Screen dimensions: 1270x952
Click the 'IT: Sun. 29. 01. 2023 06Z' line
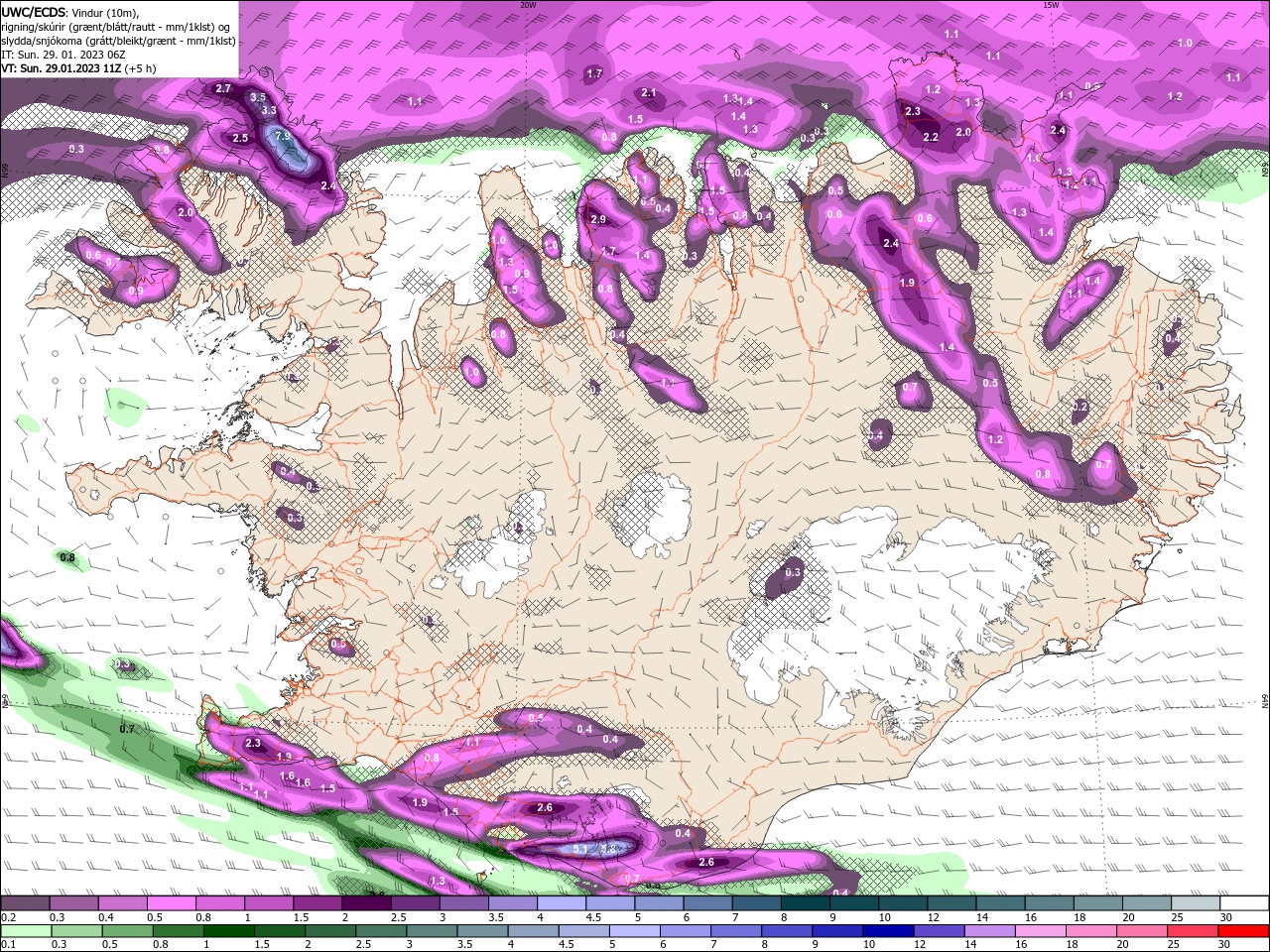65,55
